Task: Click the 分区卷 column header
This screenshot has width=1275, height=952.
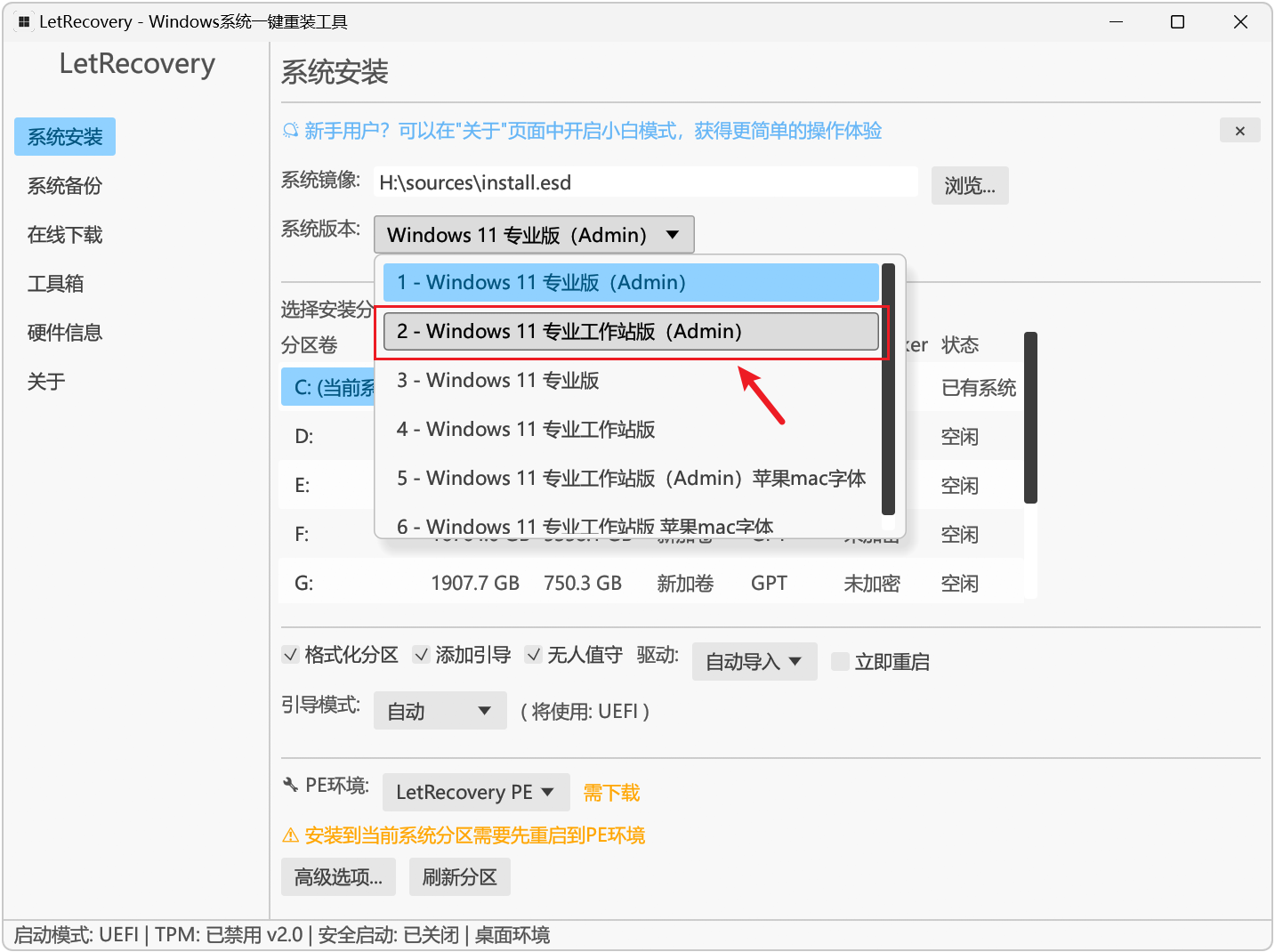Action: [x=310, y=345]
